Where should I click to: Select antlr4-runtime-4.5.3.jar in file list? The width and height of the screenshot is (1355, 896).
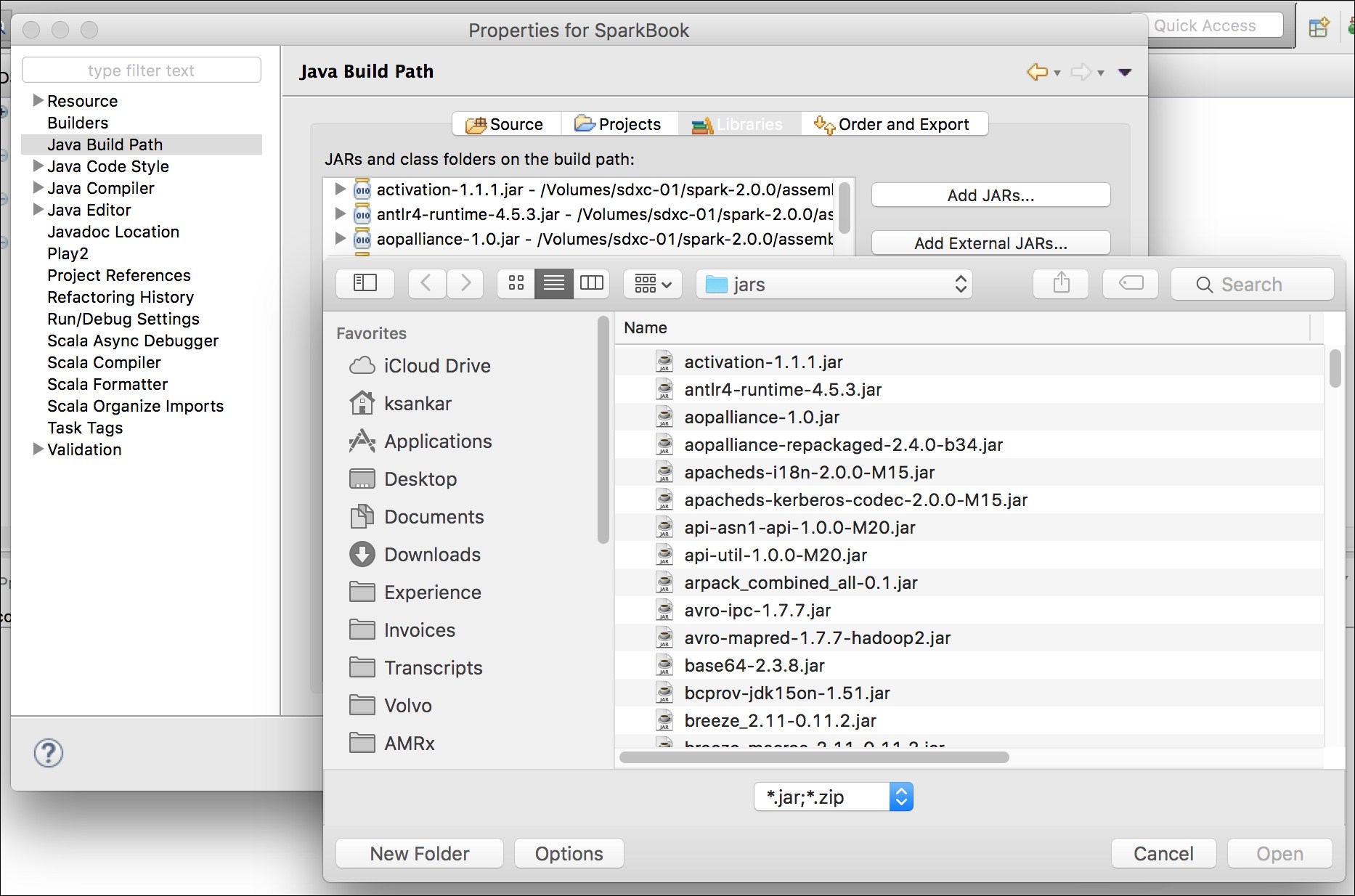point(969,389)
